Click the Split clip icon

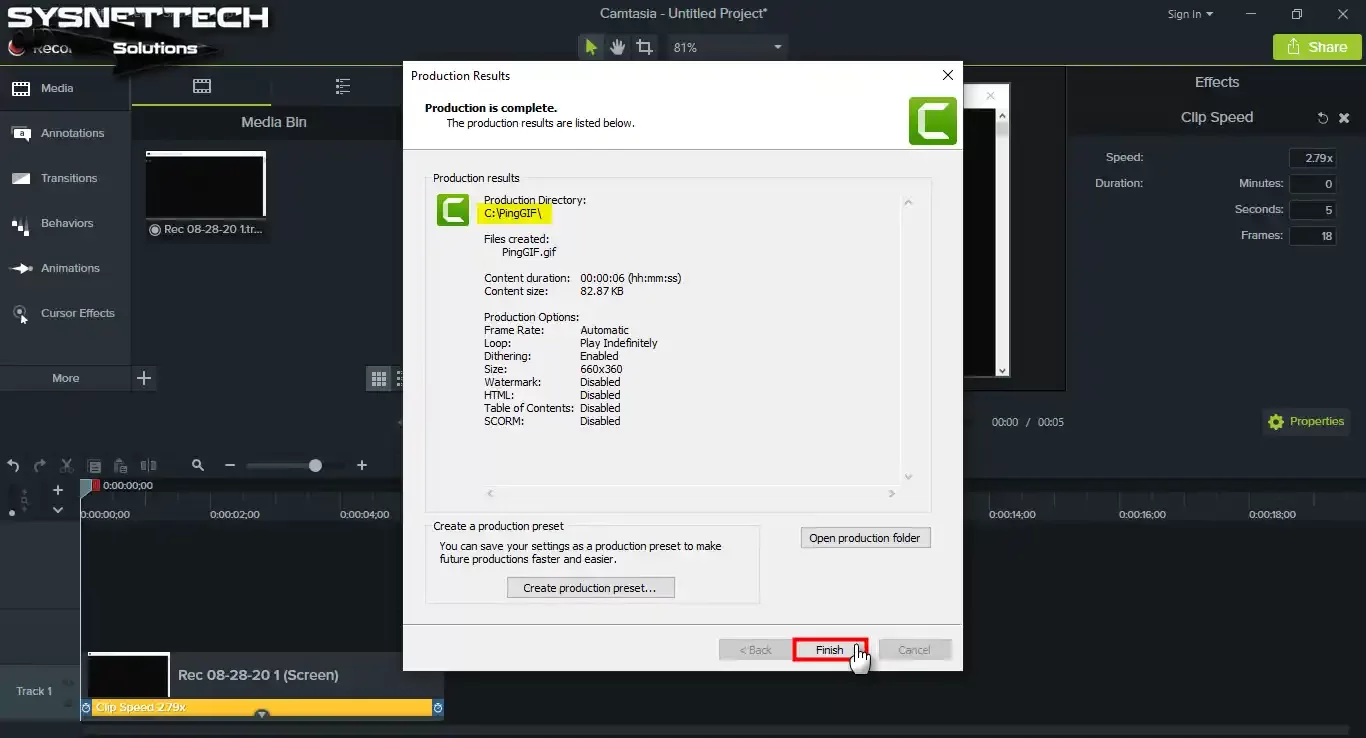148,465
